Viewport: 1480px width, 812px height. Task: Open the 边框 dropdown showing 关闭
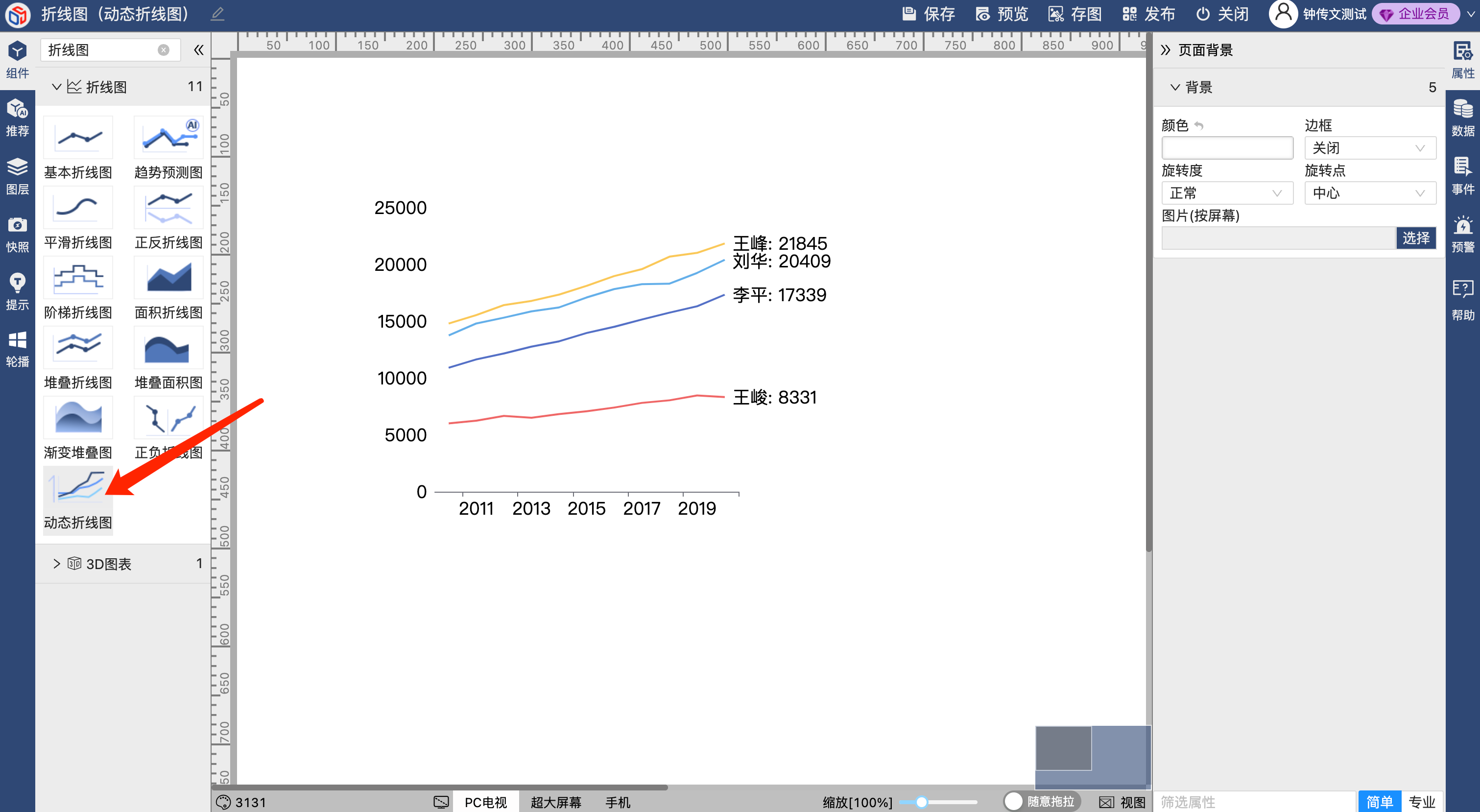(1370, 148)
